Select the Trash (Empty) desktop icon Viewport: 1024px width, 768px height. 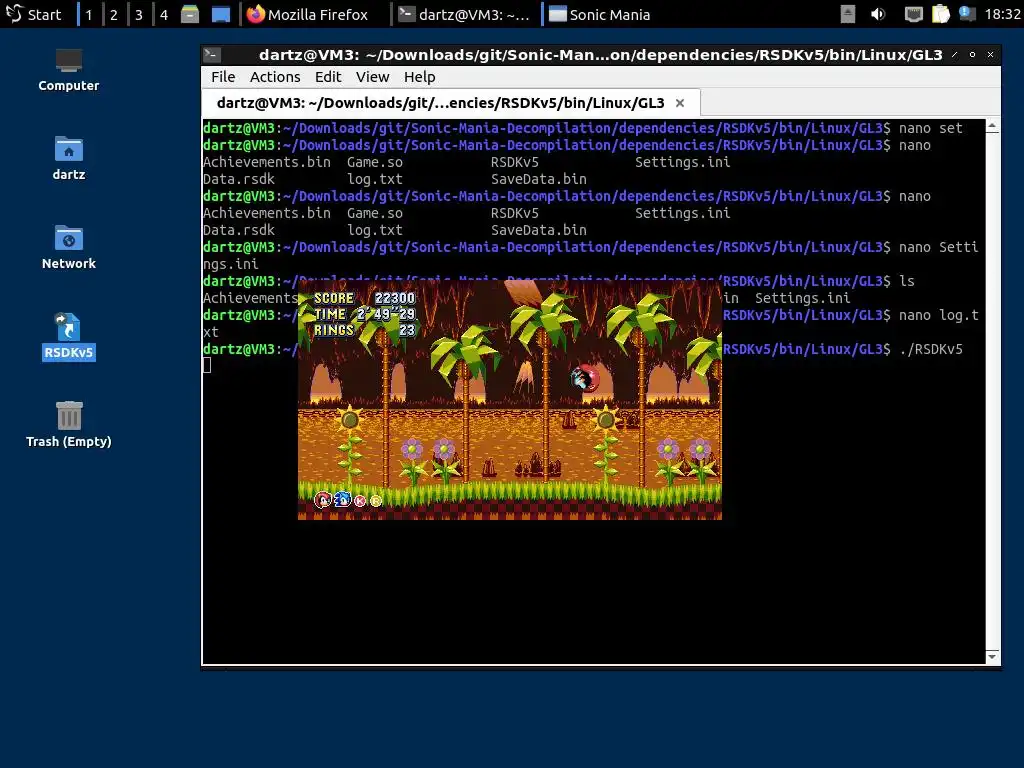tap(69, 425)
